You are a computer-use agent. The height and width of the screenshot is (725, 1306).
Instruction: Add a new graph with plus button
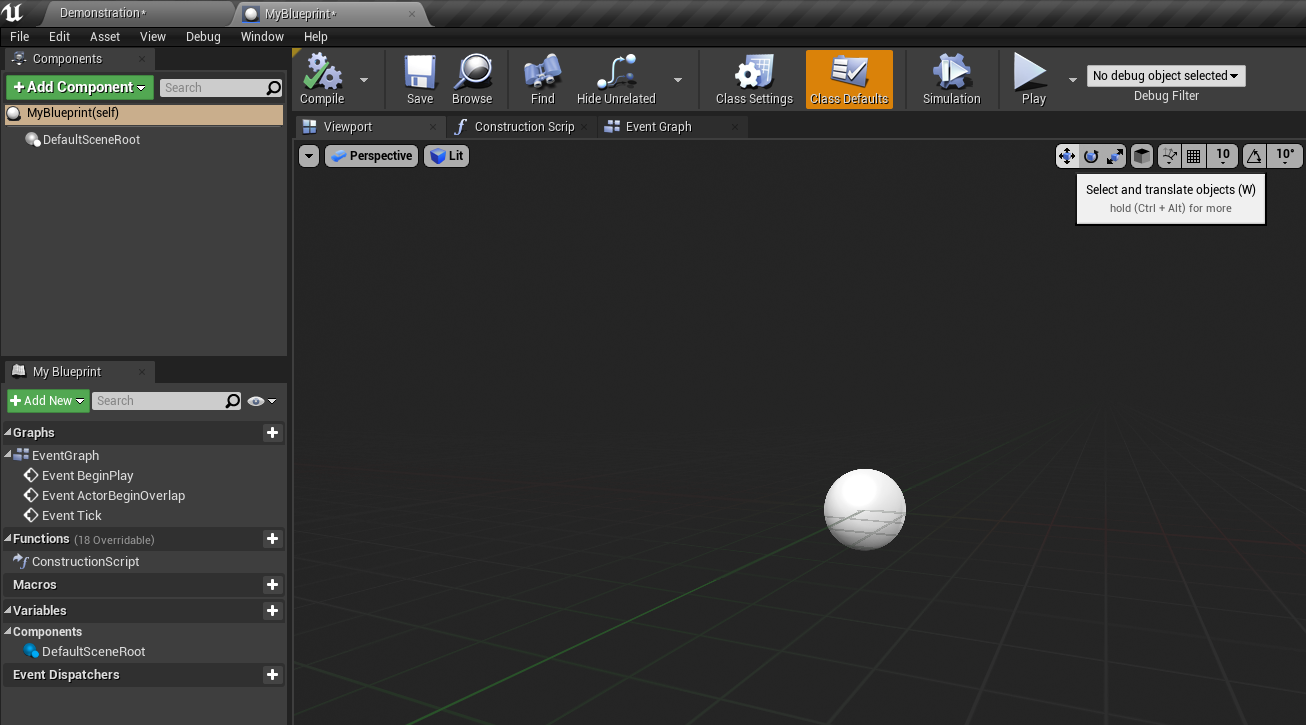pos(272,433)
